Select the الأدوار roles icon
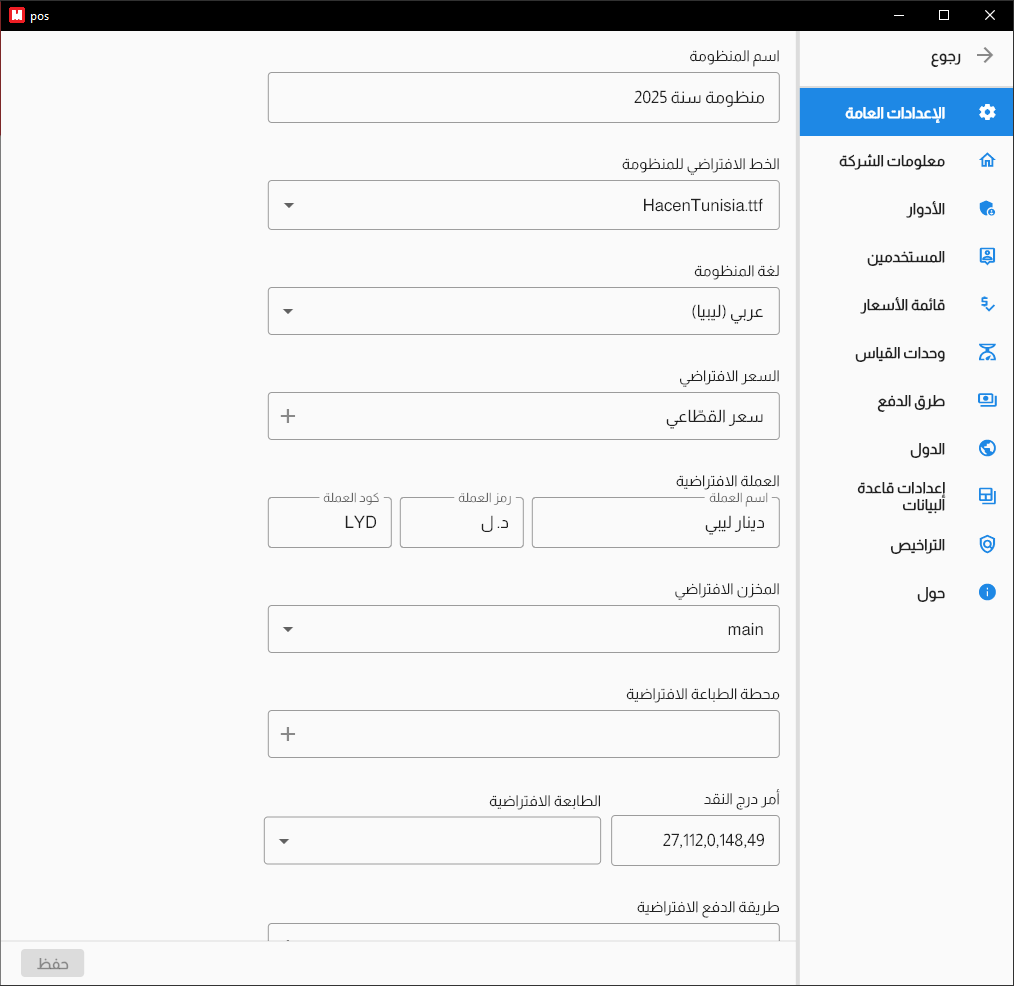Viewport: 1014px width, 986px height. [987, 208]
